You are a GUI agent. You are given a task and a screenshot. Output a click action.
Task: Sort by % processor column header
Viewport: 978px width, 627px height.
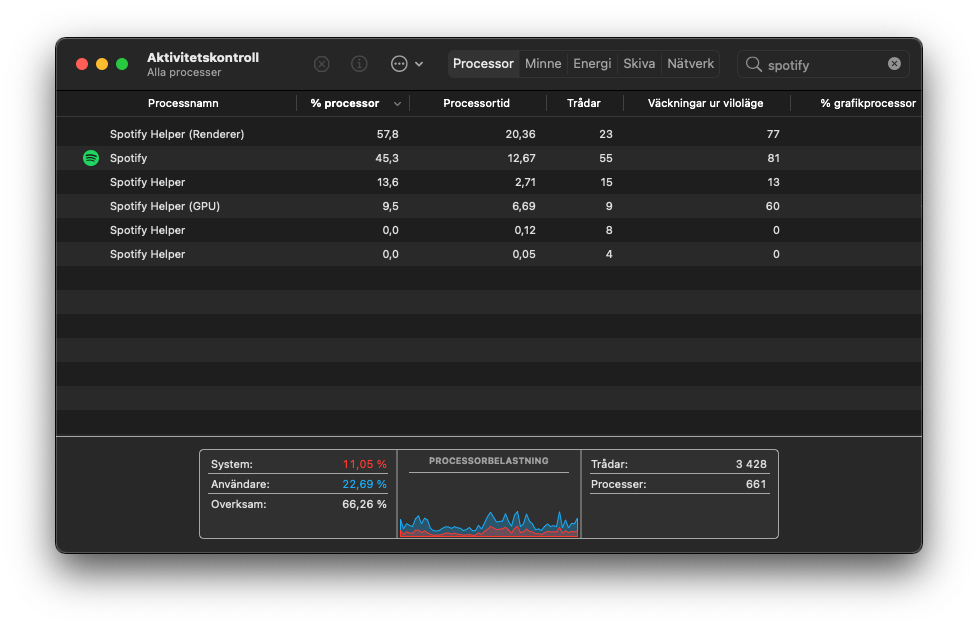tap(345, 104)
